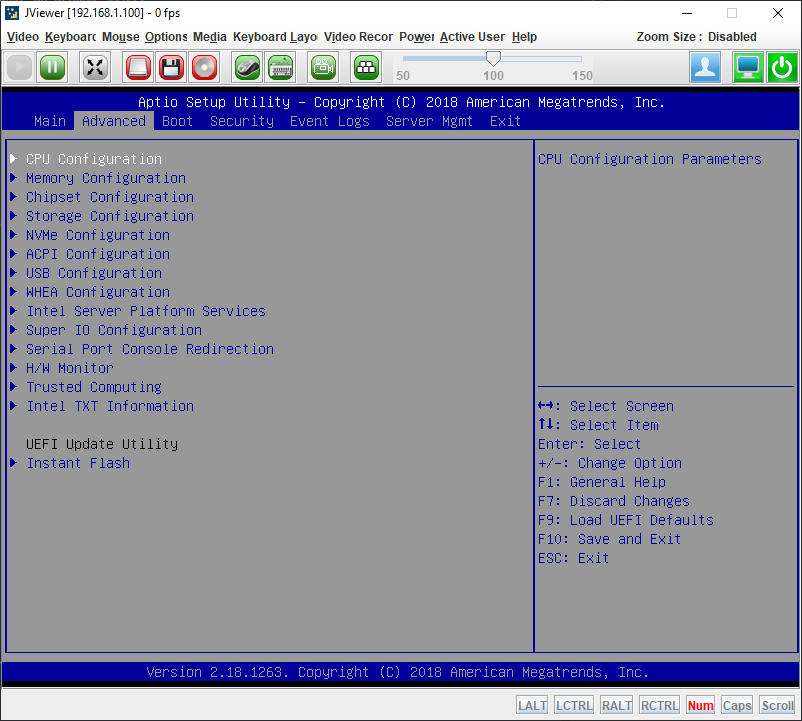The image size is (802, 721).
Task: Open the Media menu
Action: click(x=210, y=37)
